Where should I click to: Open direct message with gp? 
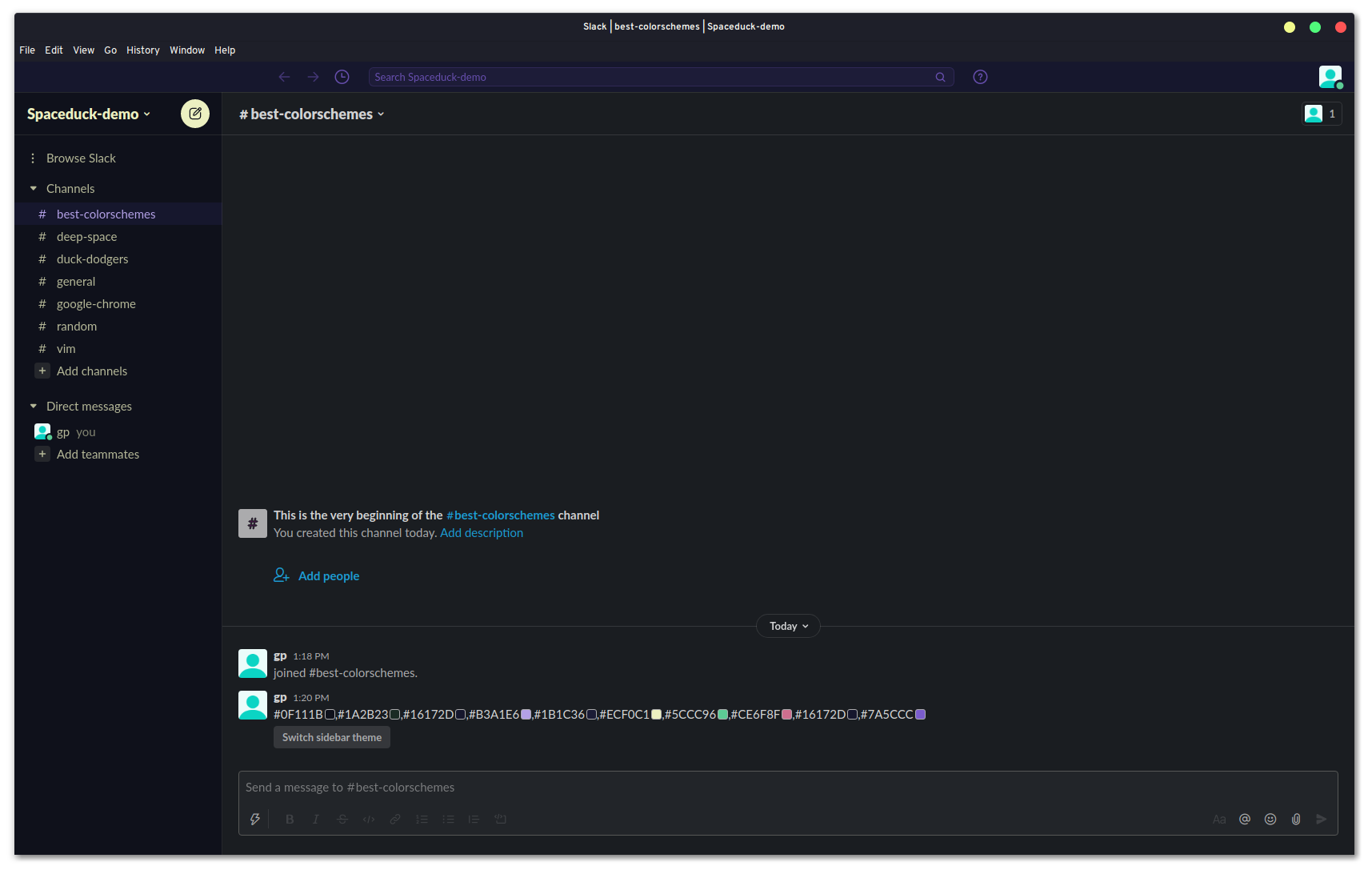click(x=118, y=431)
